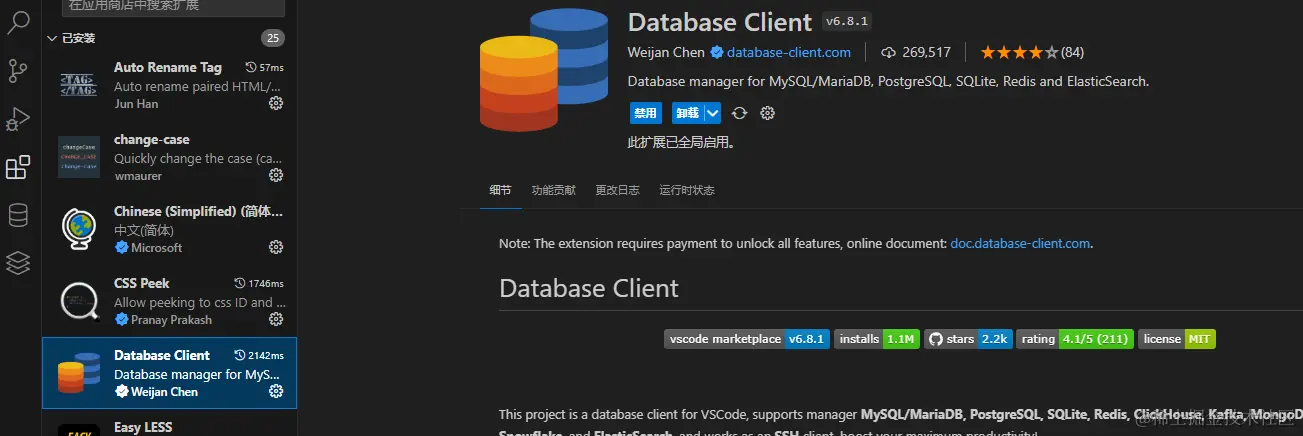Image resolution: width=1303 pixels, height=436 pixels.
Task: Open the Database explorer icon in activity bar
Action: 18,215
